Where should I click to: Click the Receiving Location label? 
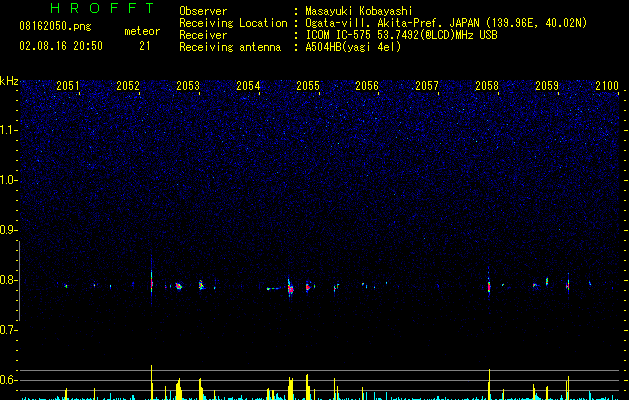pyautogui.click(x=233, y=23)
